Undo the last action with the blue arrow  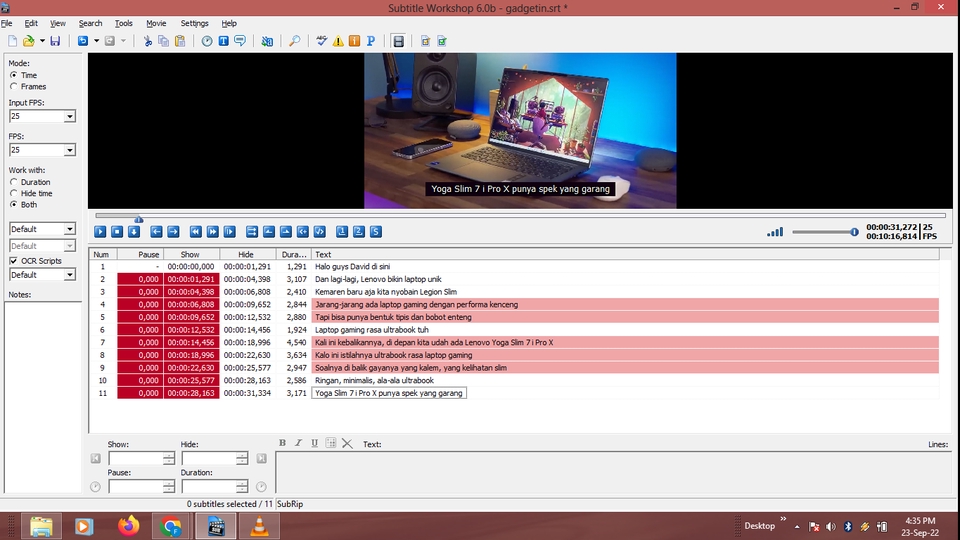click(83, 41)
